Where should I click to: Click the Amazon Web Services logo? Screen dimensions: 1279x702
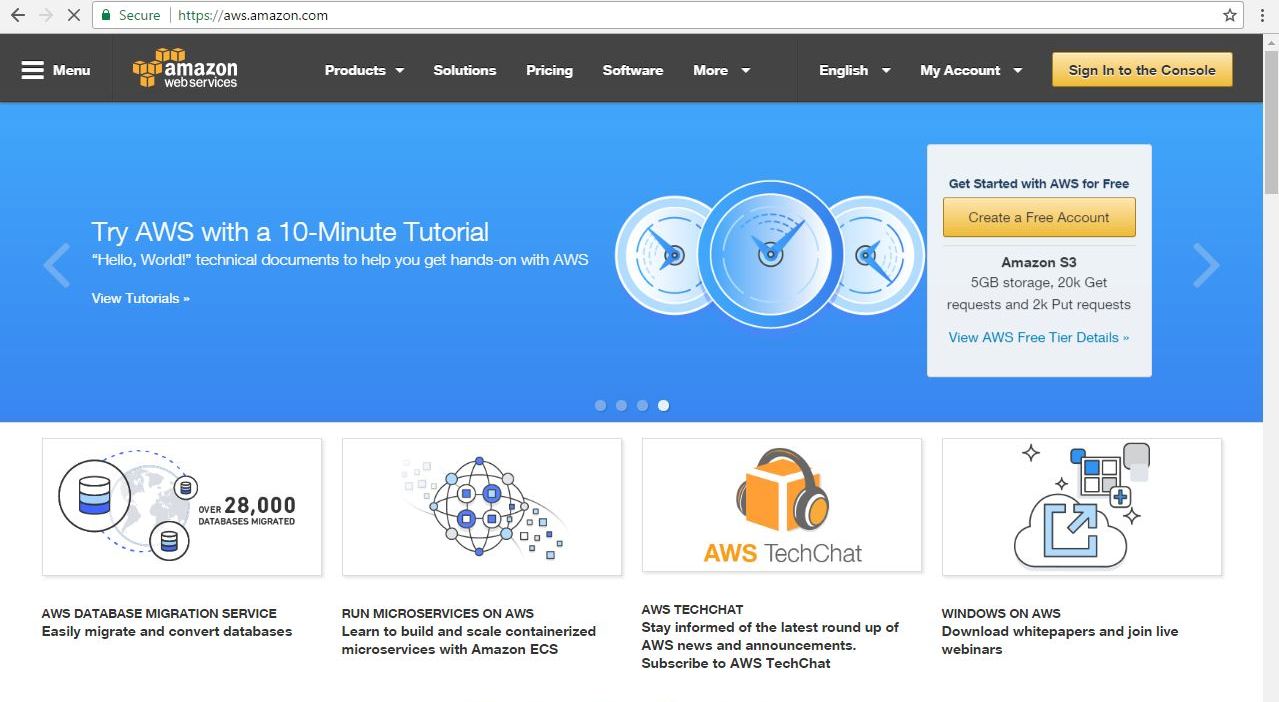[185, 69]
